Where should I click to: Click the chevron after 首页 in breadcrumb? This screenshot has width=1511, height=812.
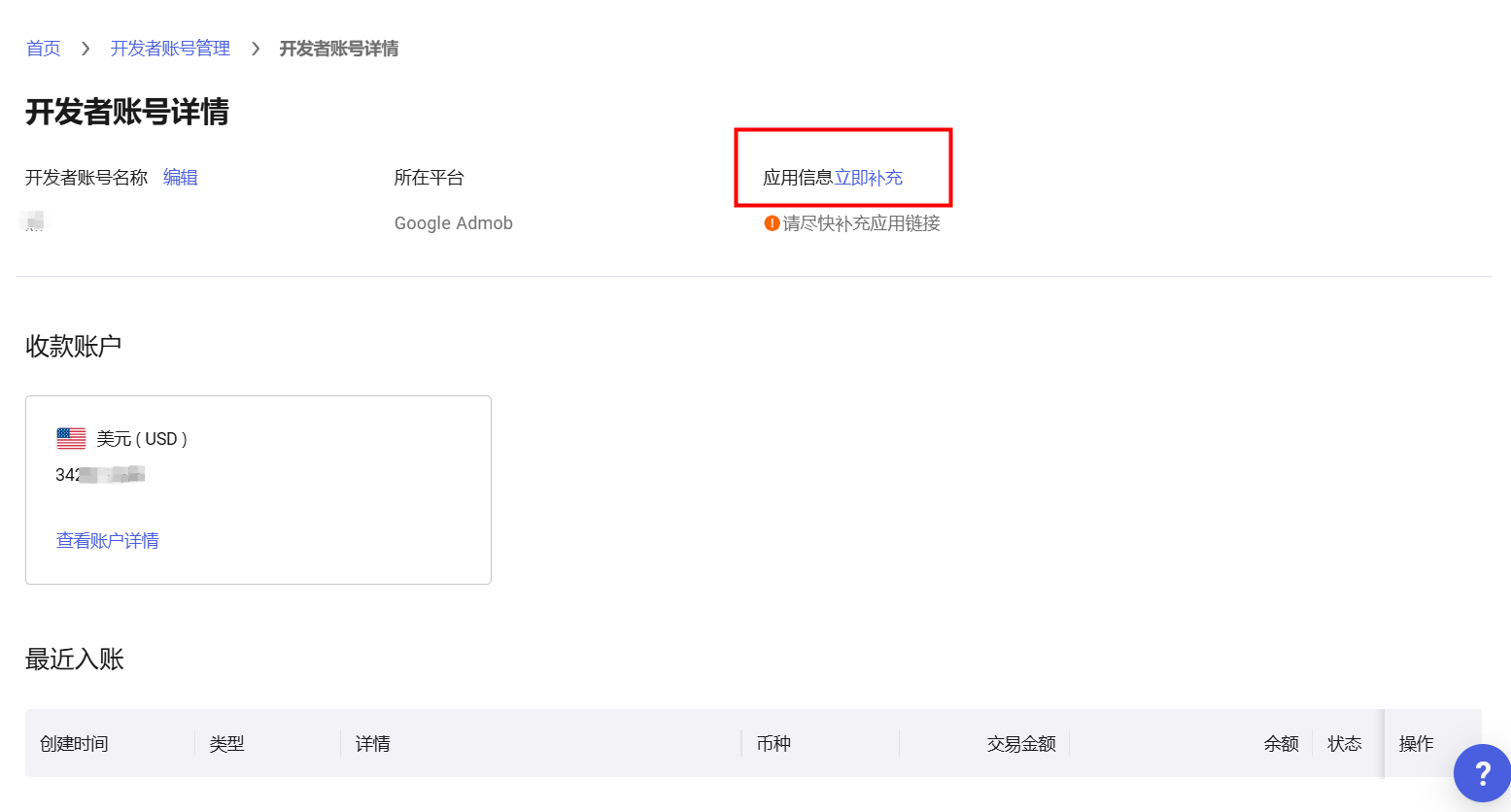coord(86,49)
